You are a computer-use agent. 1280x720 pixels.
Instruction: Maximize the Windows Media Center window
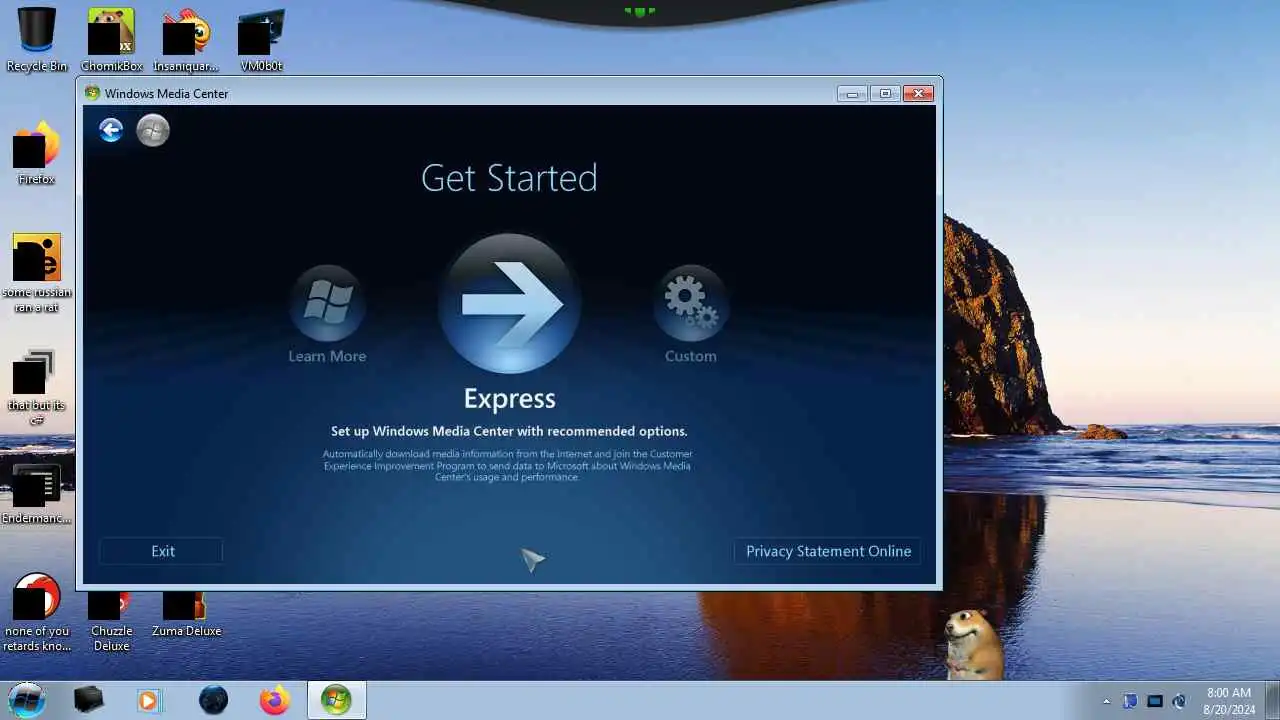tap(884, 93)
